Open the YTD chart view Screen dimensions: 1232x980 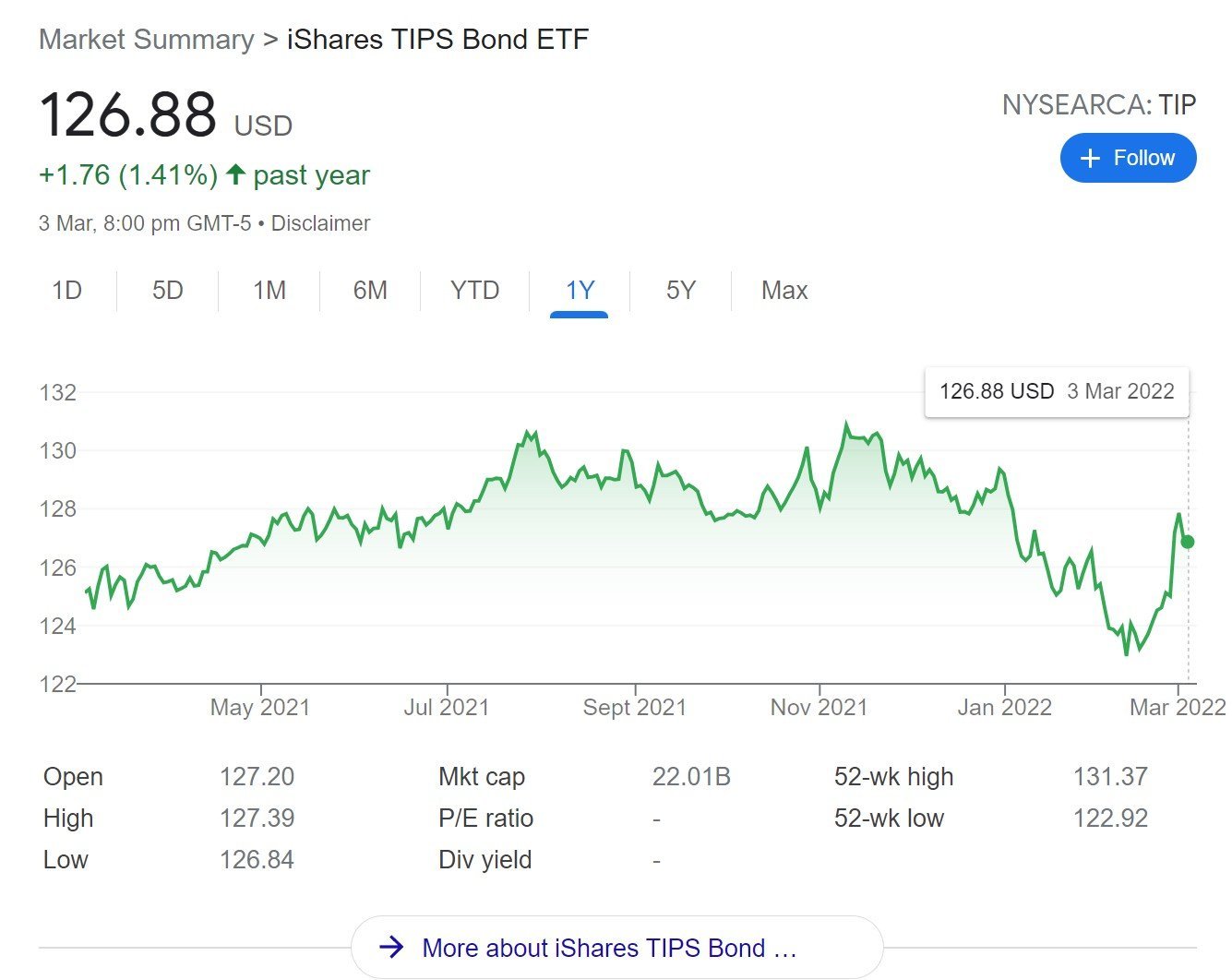(474, 291)
